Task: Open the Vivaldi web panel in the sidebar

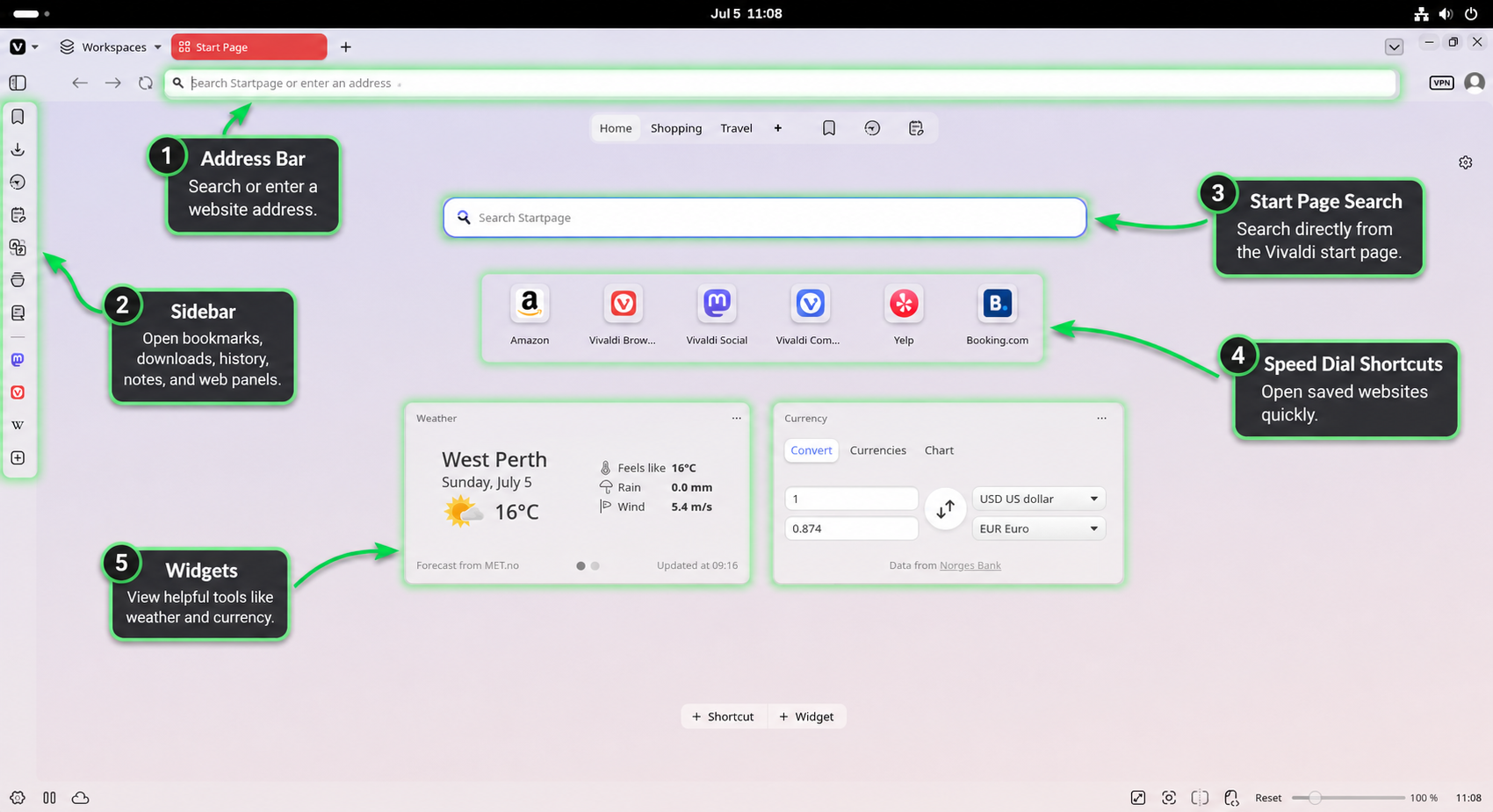Action: tap(18, 392)
